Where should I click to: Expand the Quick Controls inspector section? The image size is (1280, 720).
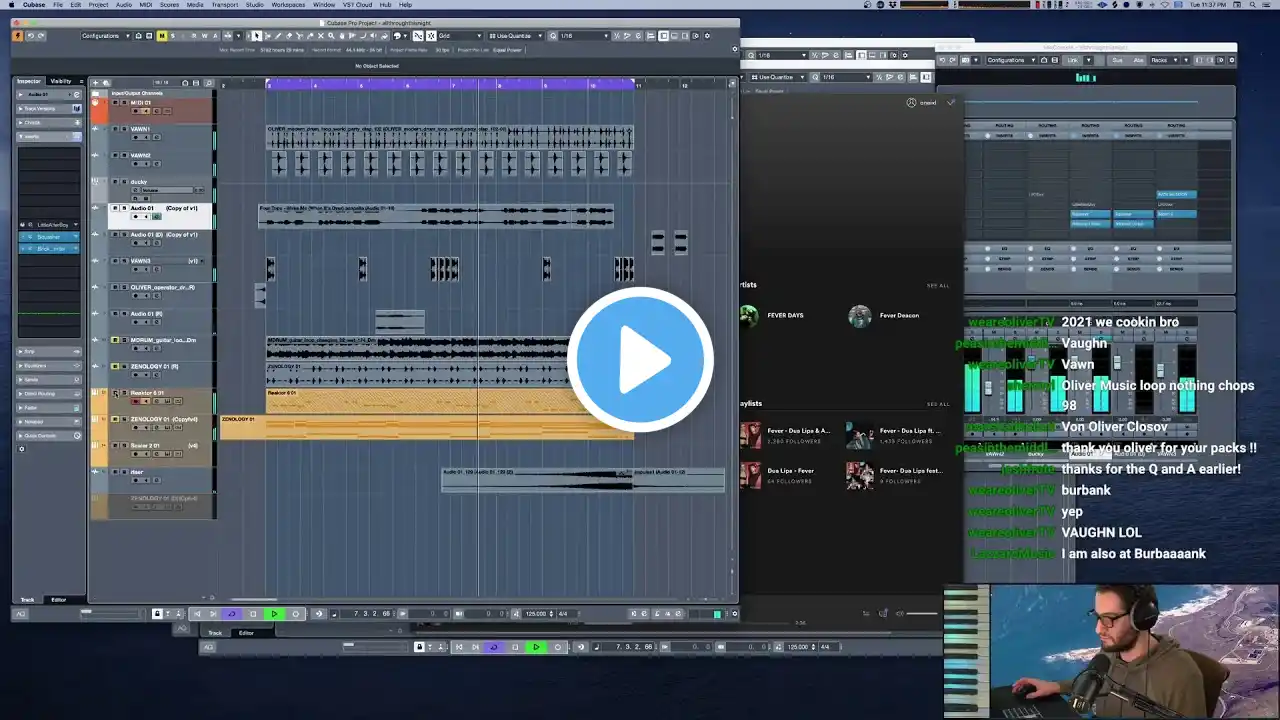tap(49, 435)
